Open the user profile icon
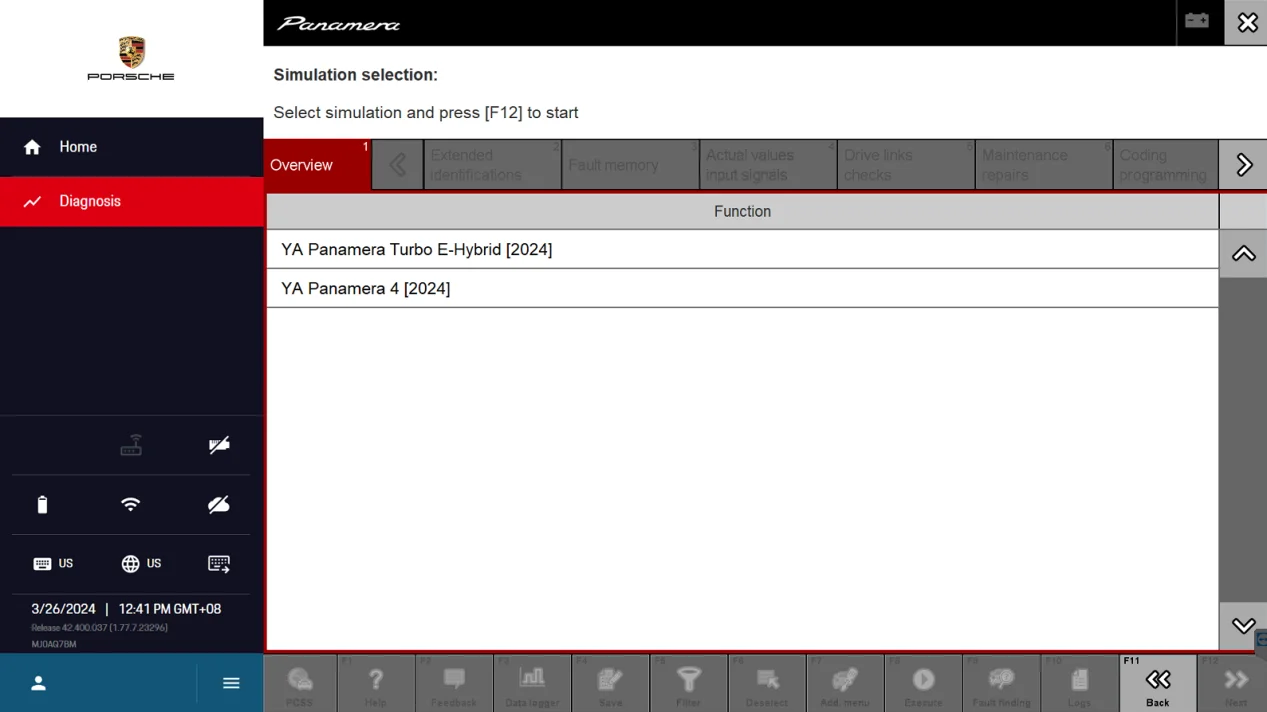 (x=38, y=683)
